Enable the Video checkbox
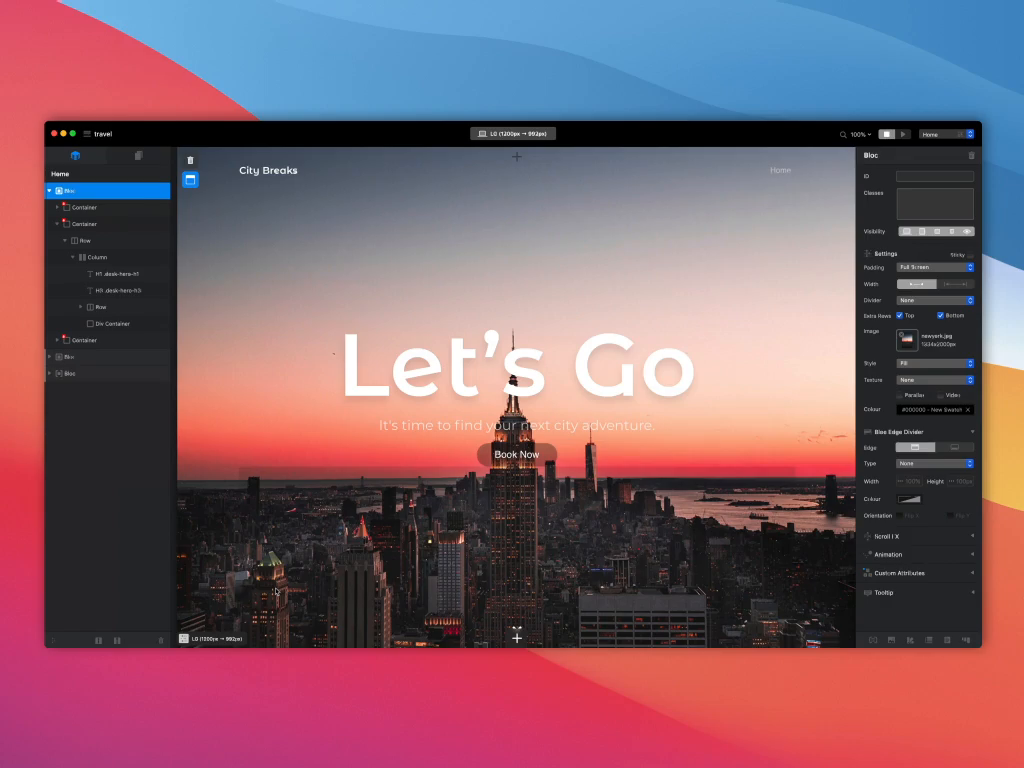Screen dimensions: 1024x768 pos(940,395)
